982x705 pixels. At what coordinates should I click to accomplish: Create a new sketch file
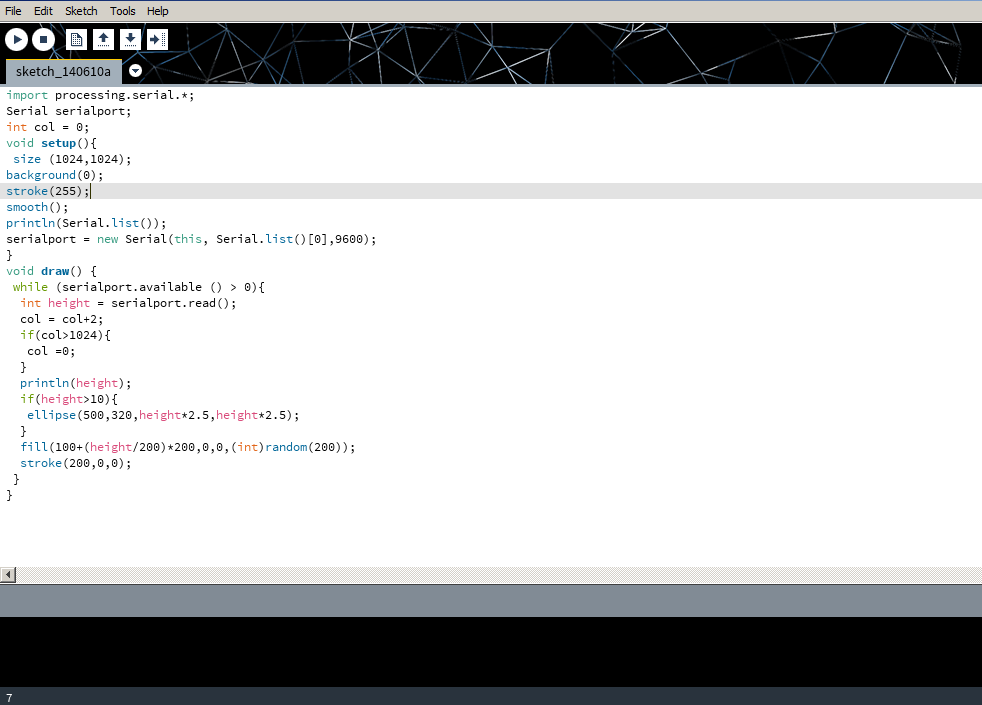(76, 39)
